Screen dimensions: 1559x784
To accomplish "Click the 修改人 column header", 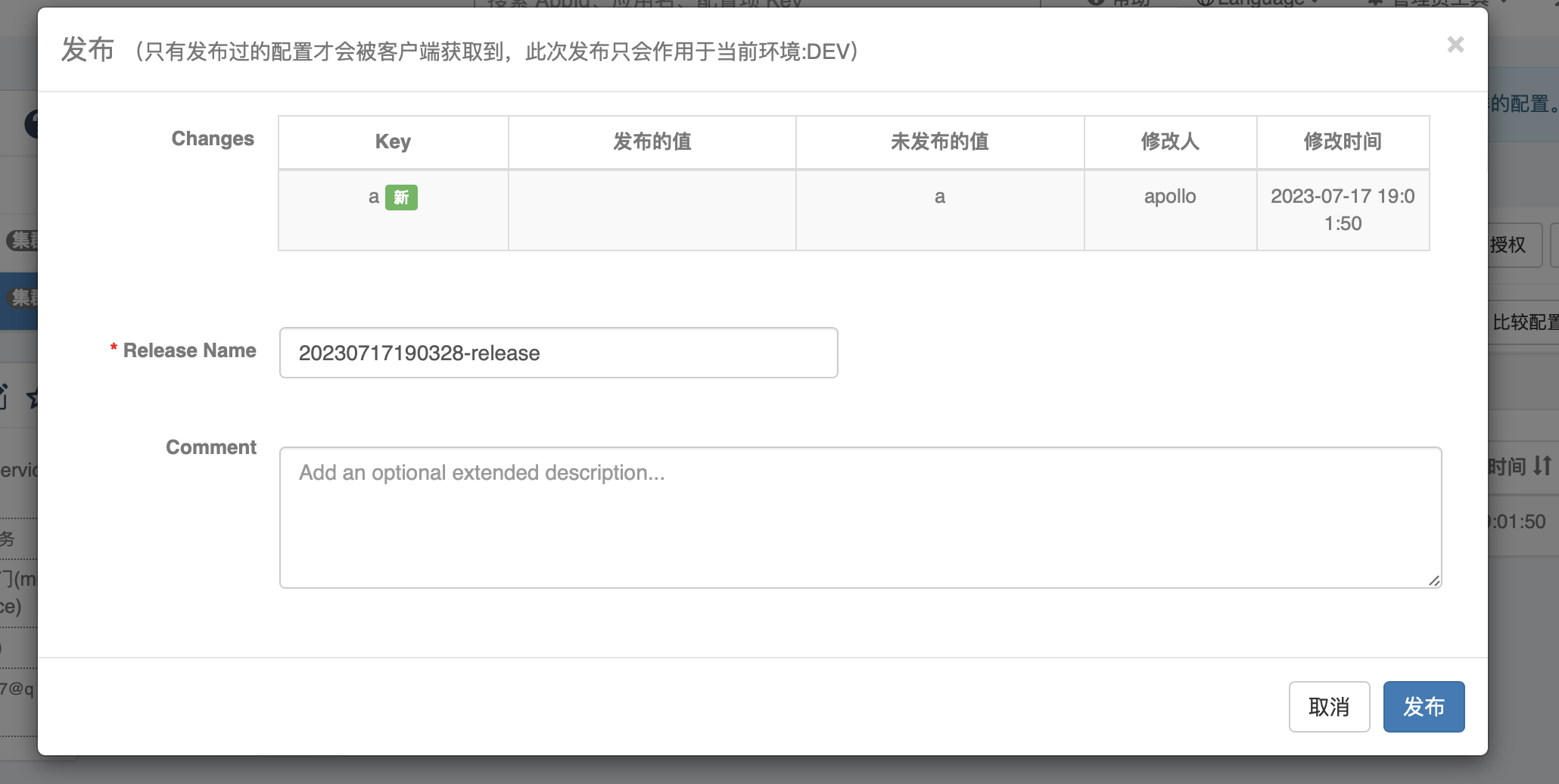I will tap(1170, 142).
